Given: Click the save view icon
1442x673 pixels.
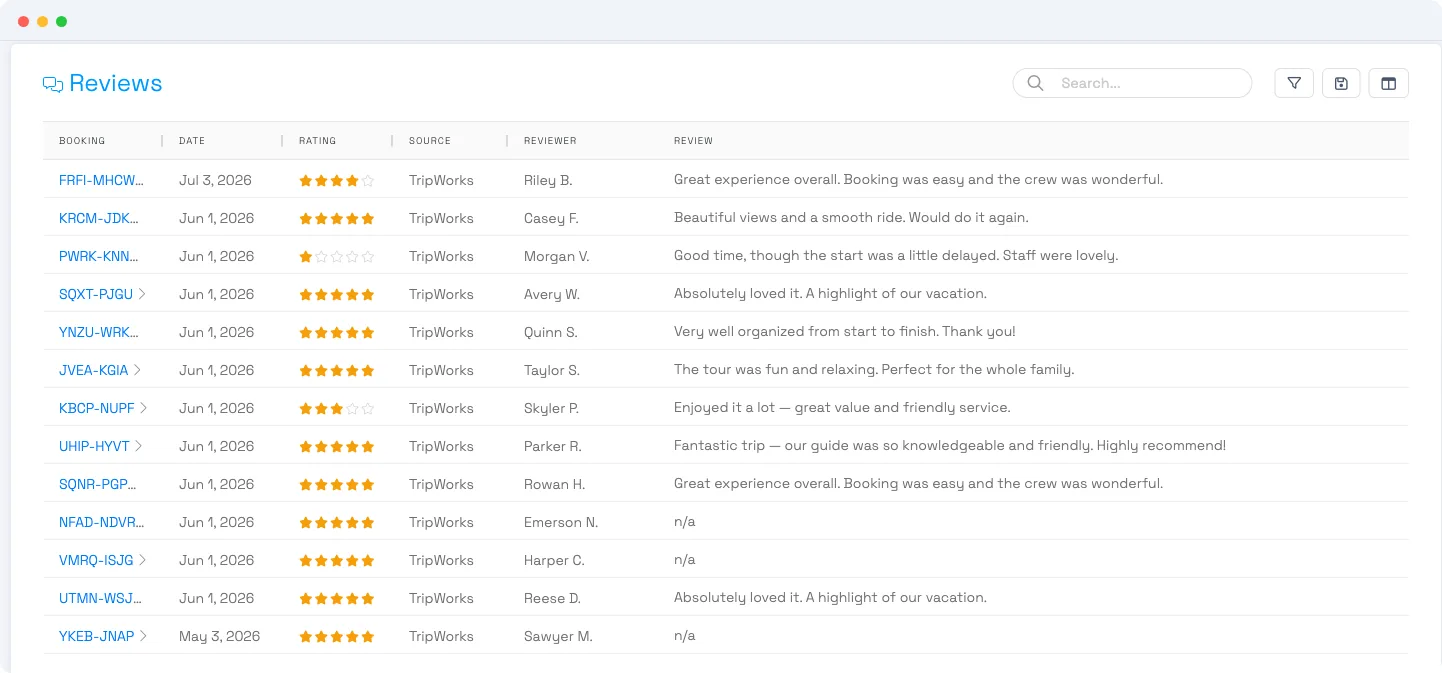Looking at the screenshot, I should [x=1341, y=83].
